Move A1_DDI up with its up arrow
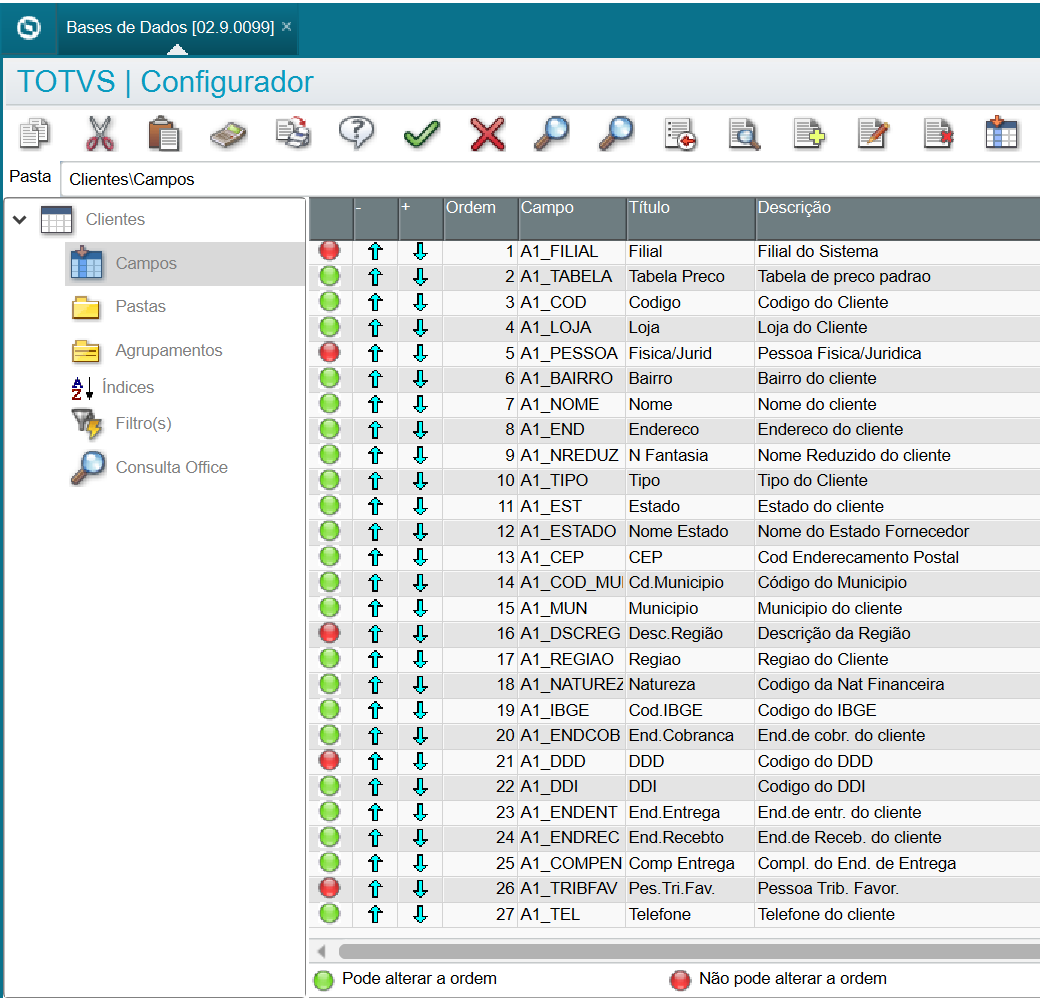The width and height of the screenshot is (1040, 998). (x=375, y=786)
